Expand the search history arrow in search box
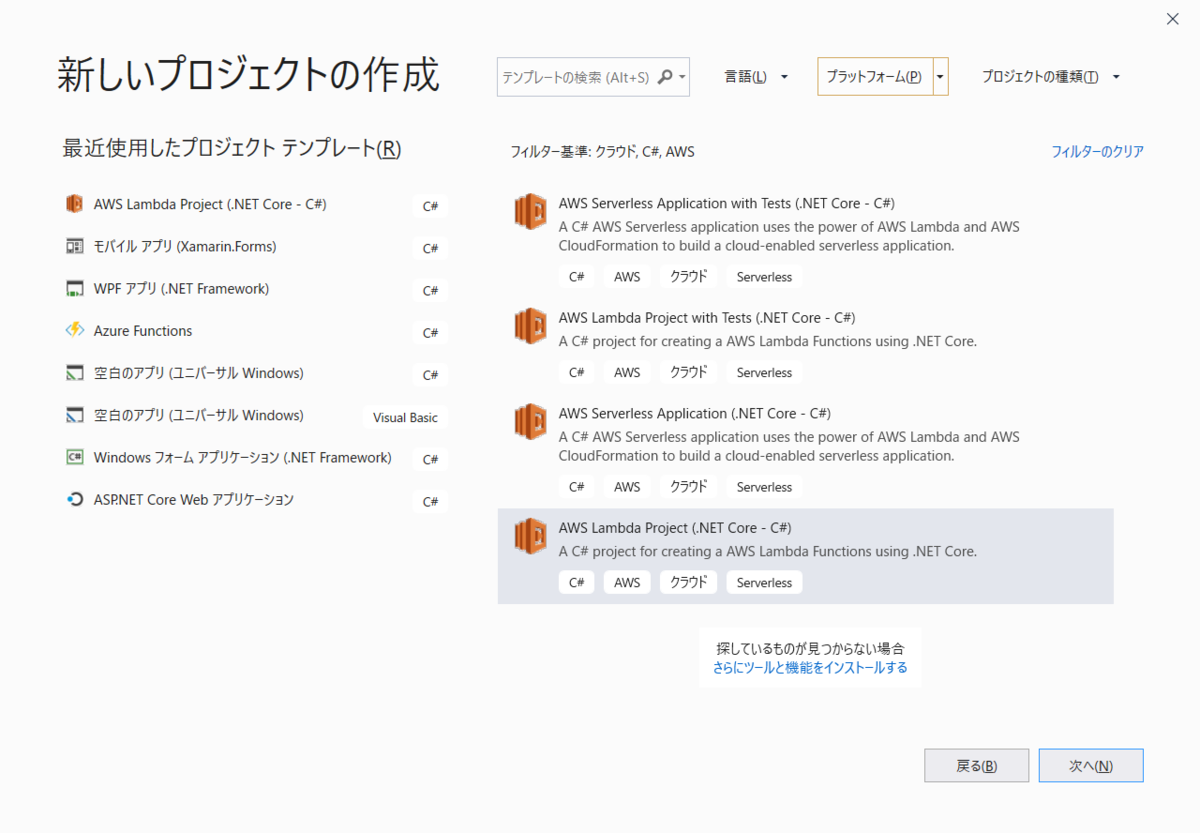Screen dimensions: 1200x833 pyautogui.click(x=682, y=77)
